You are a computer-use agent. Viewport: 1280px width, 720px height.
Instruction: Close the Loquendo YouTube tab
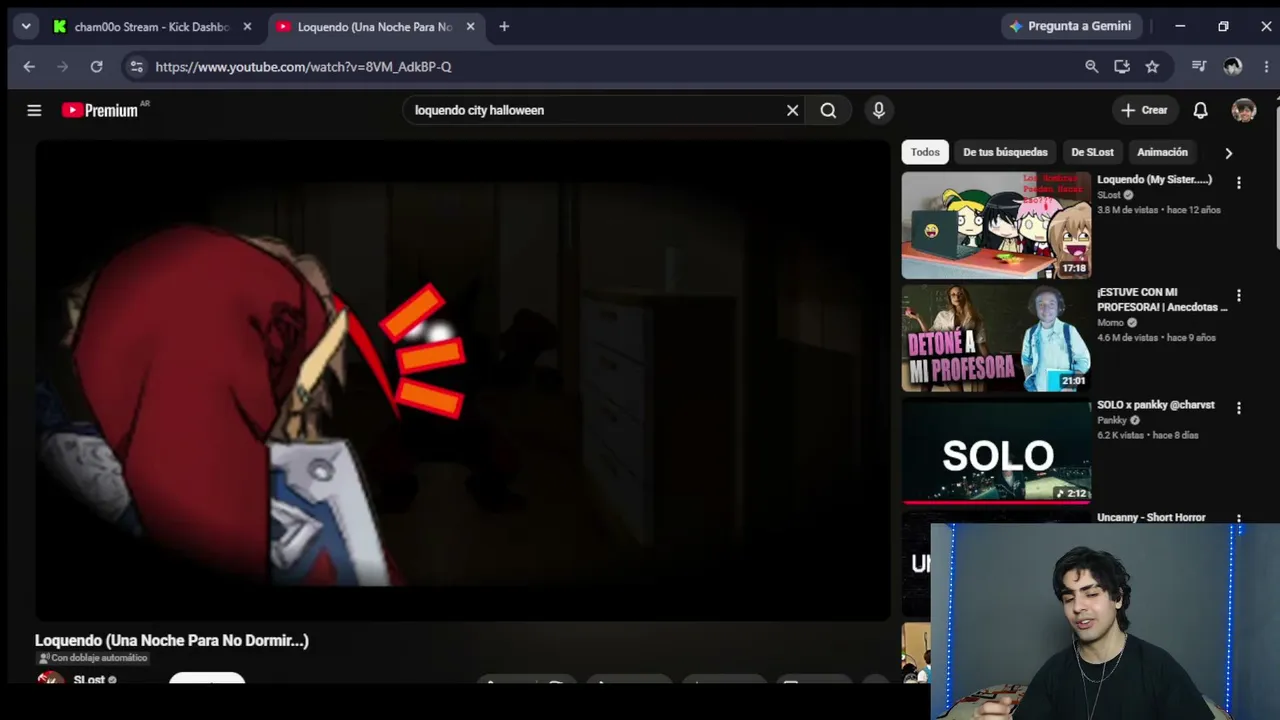tap(470, 27)
